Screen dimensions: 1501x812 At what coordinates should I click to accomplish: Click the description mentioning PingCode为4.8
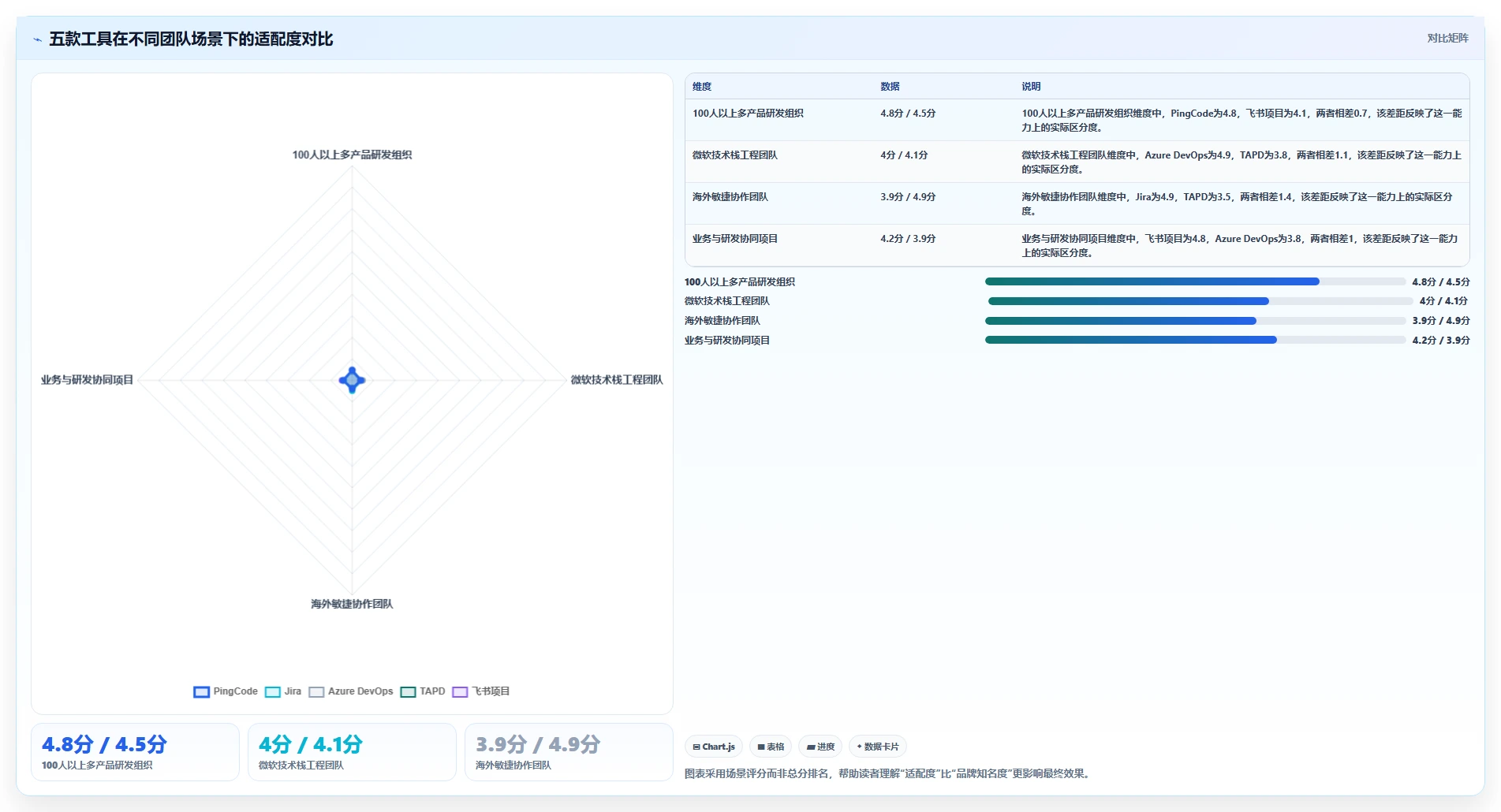tap(1241, 121)
